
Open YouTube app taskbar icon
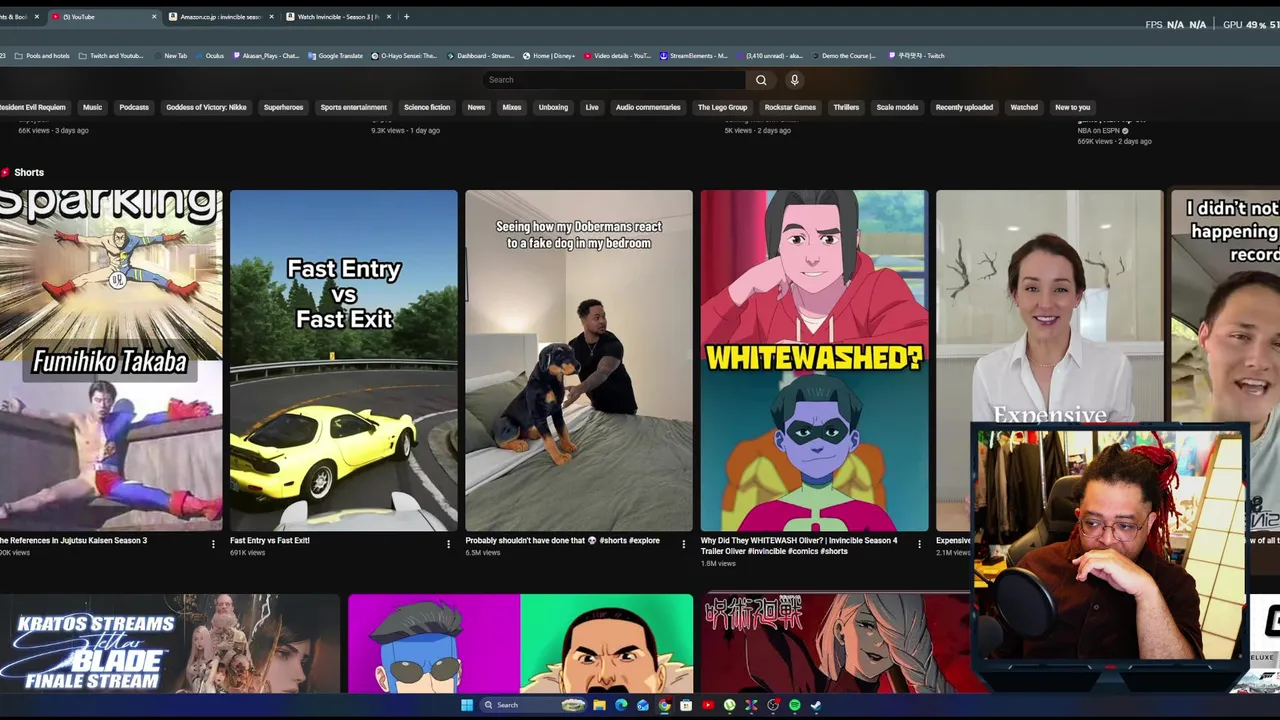click(708, 705)
